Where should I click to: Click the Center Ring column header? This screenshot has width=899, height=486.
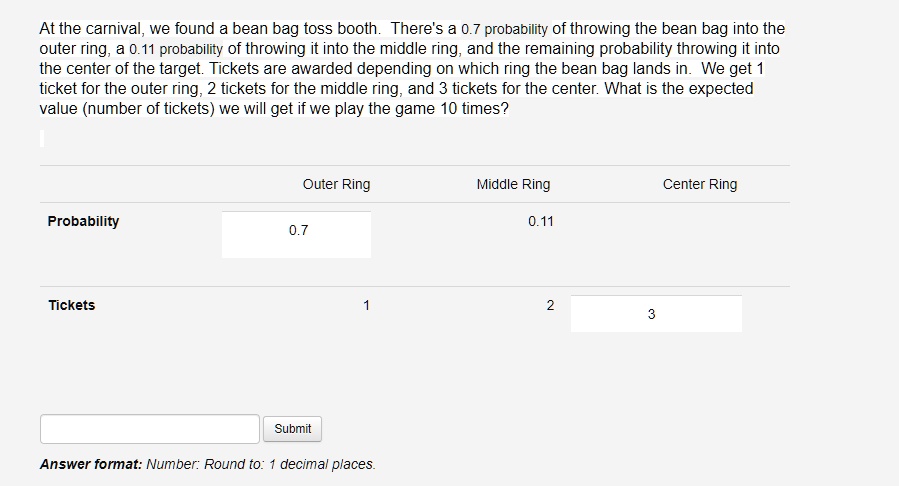pos(700,184)
